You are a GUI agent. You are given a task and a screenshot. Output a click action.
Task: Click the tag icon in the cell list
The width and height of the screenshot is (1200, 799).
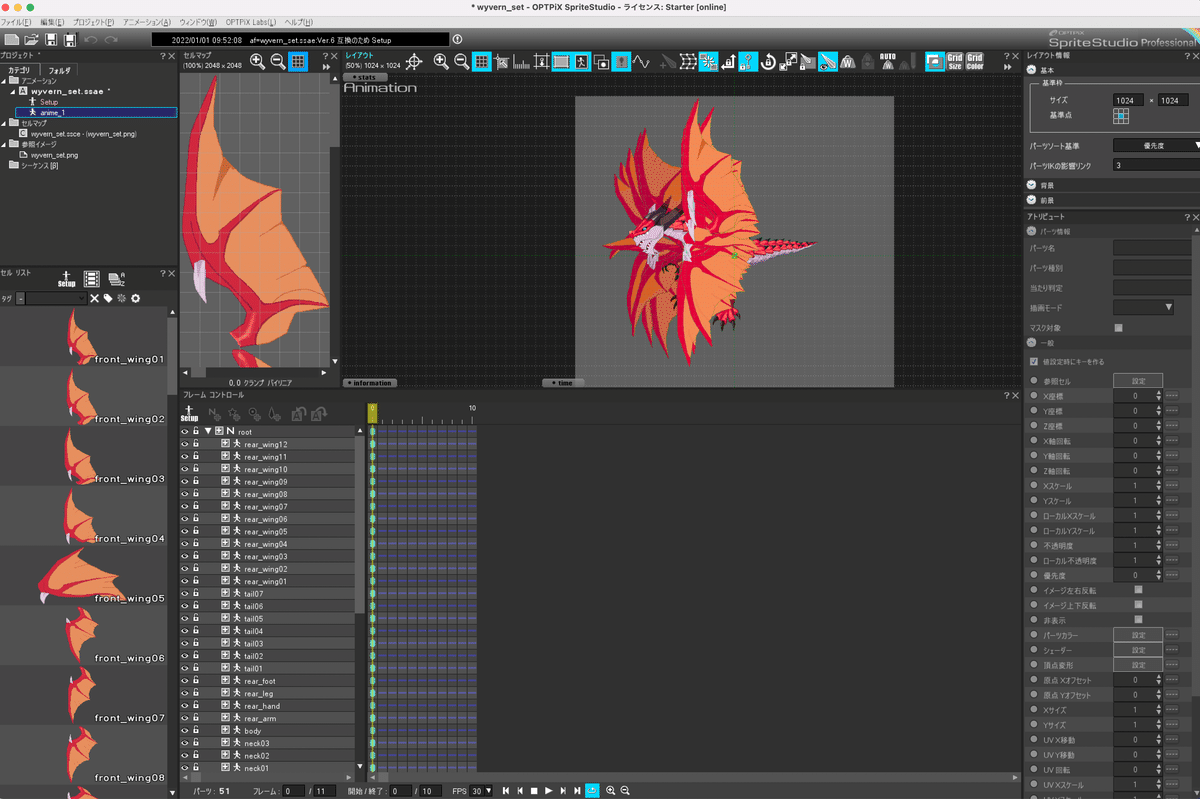tap(108, 298)
